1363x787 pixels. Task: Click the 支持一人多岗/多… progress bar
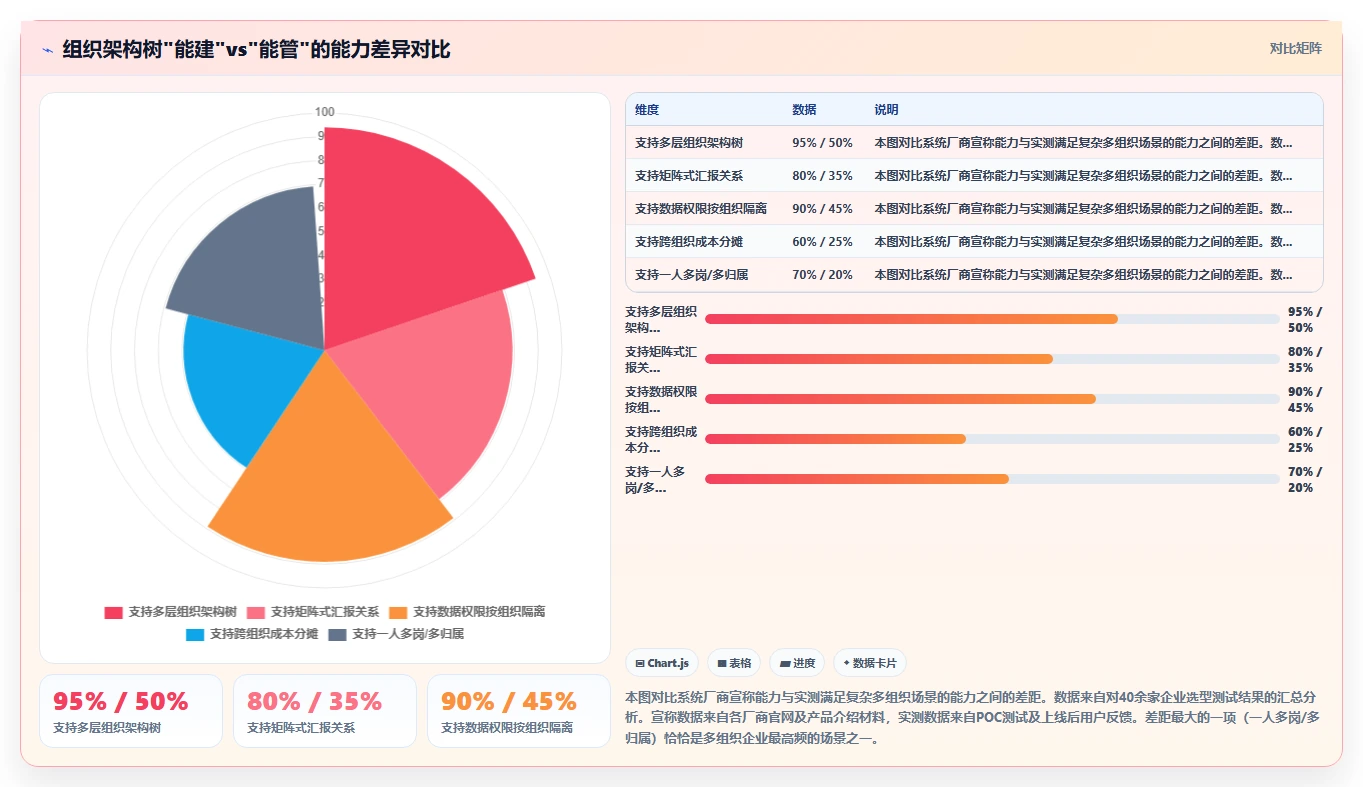[992, 479]
